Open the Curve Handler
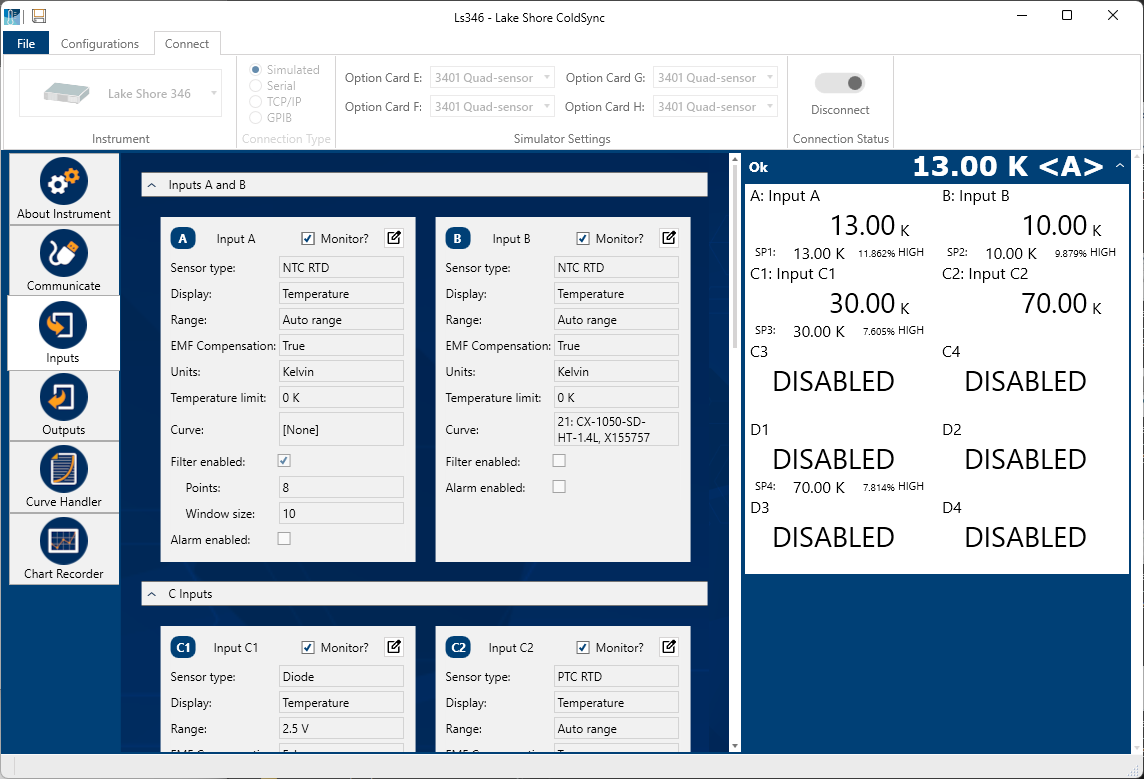 64,477
